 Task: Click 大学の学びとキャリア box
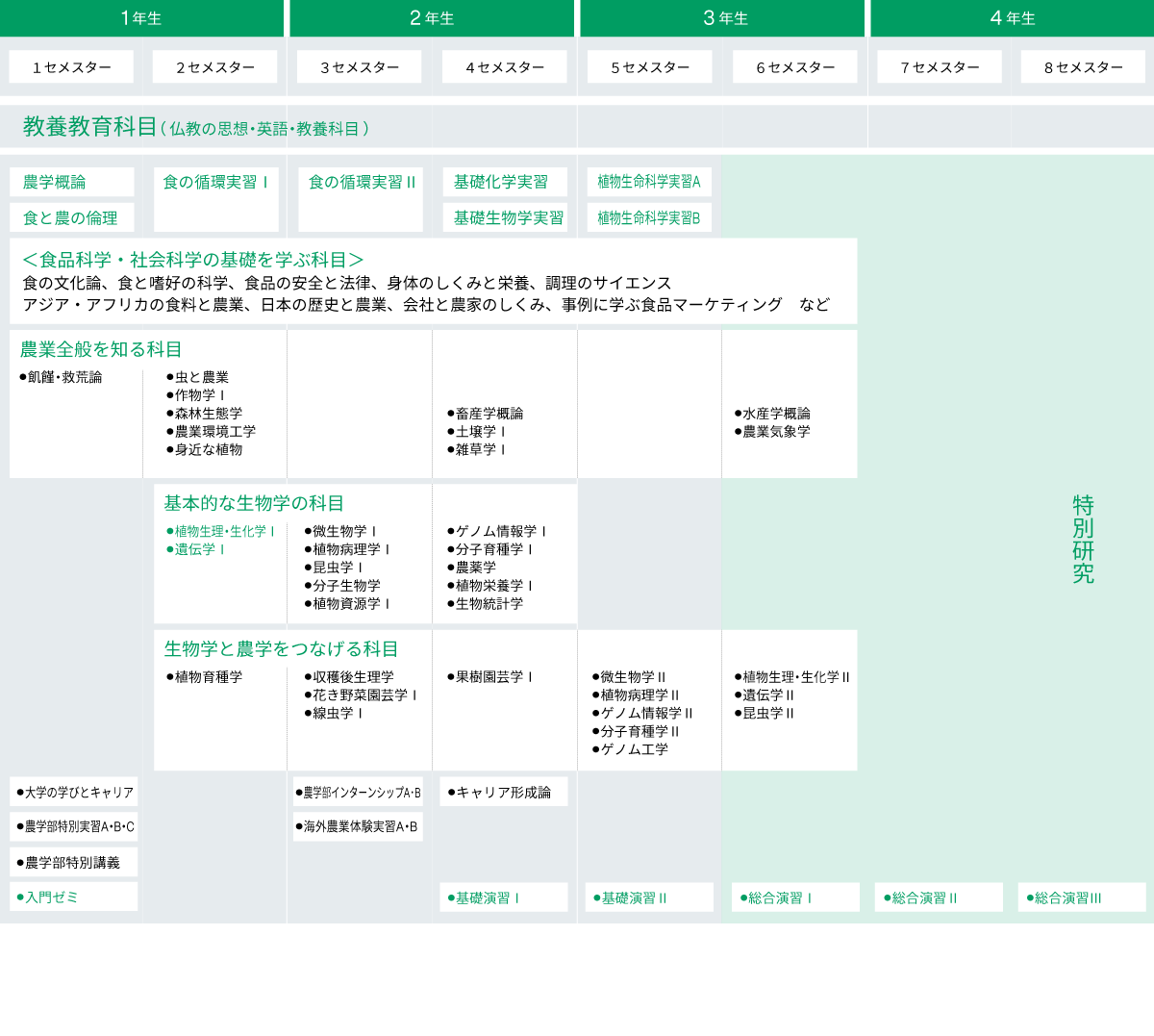tap(74, 792)
